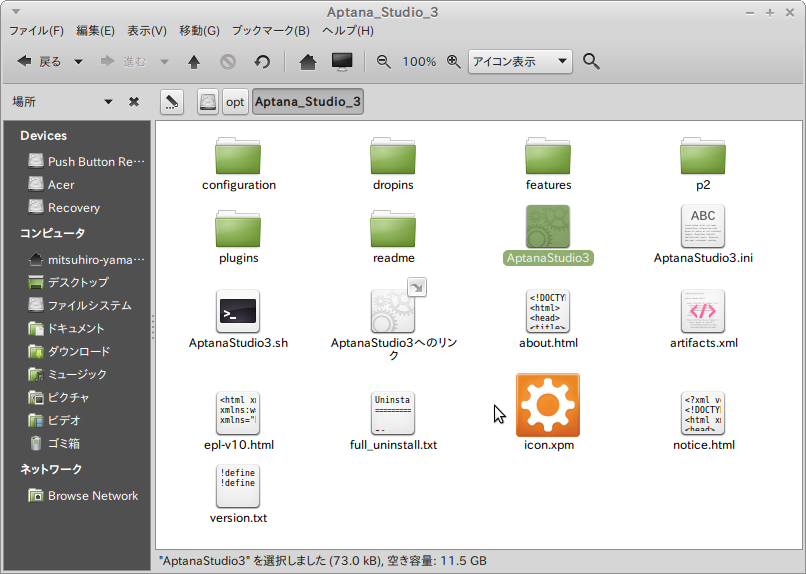Open the 編集(E) menu
The width and height of the screenshot is (806, 574).
95,31
